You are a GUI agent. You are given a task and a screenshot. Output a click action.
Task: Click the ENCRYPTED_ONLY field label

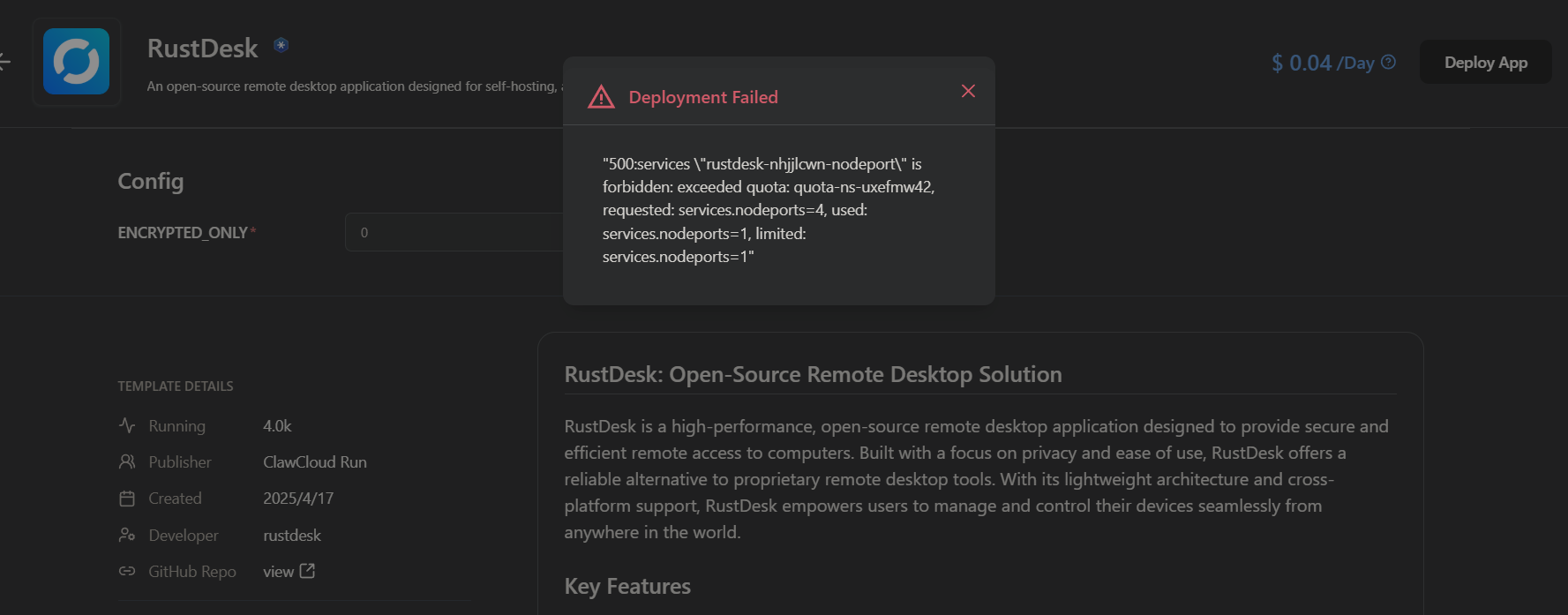183,233
